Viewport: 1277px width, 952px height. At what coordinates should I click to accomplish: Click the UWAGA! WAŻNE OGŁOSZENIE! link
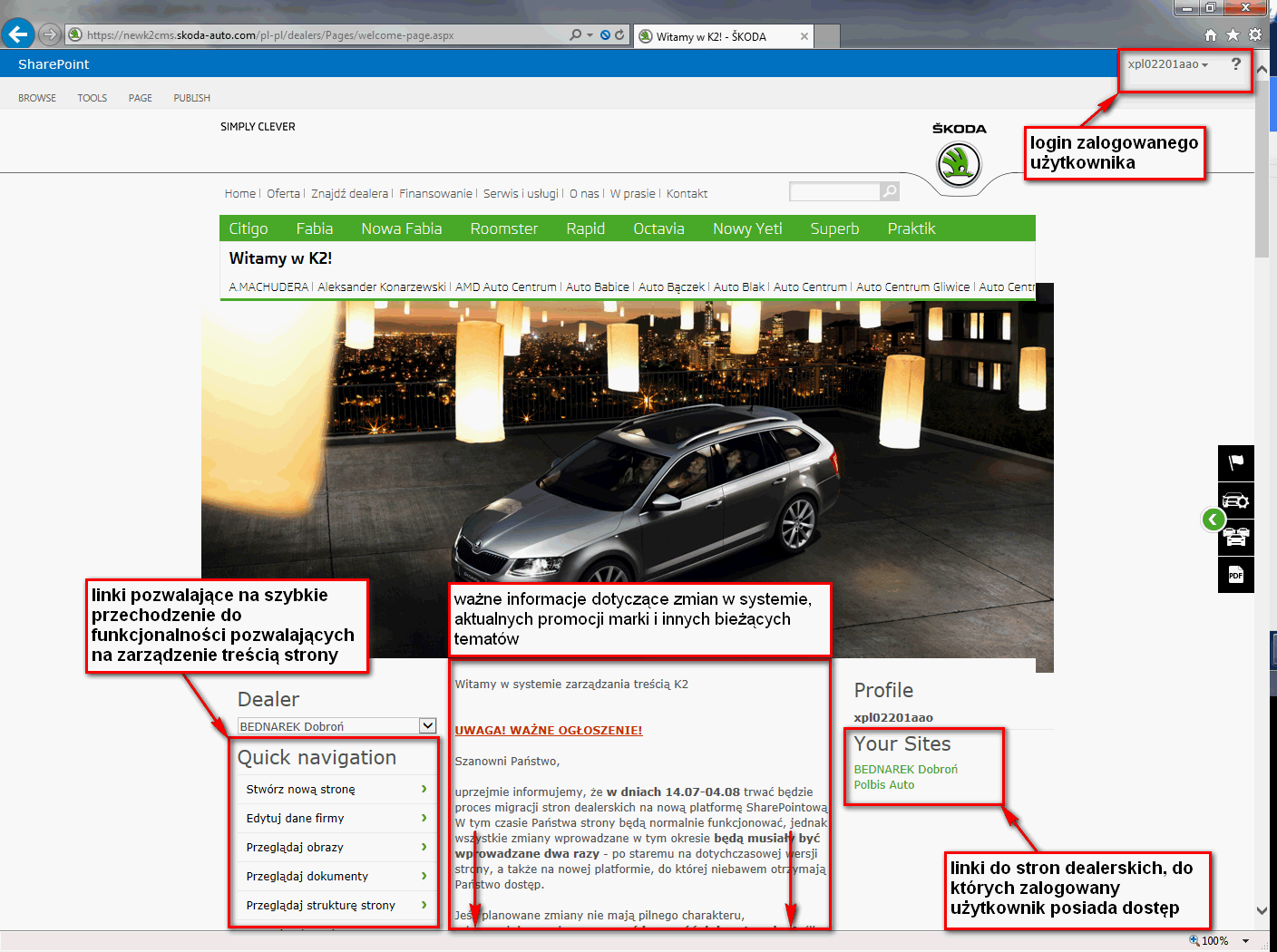tap(549, 730)
